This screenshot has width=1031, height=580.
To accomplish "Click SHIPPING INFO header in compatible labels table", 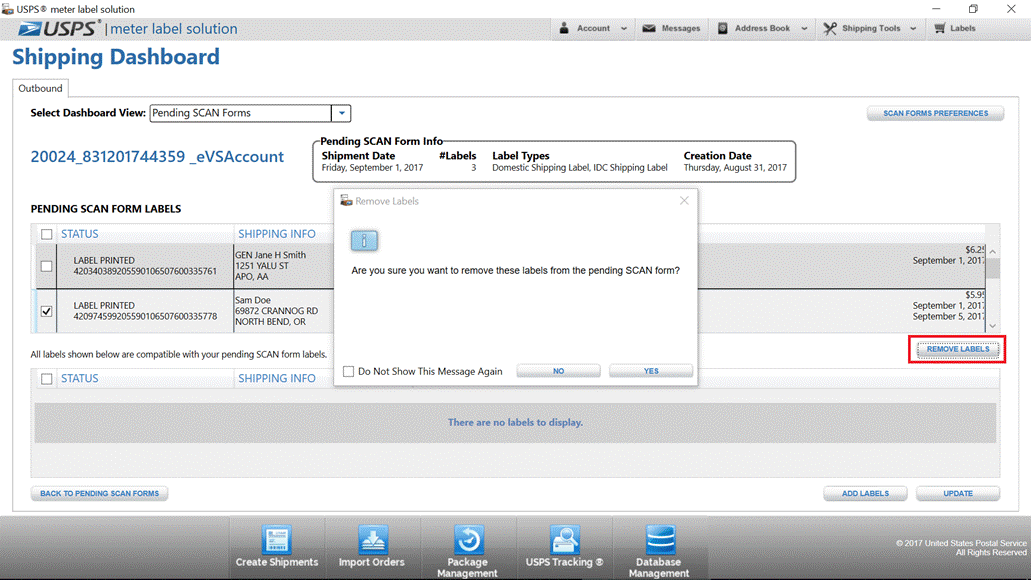I will [277, 379].
